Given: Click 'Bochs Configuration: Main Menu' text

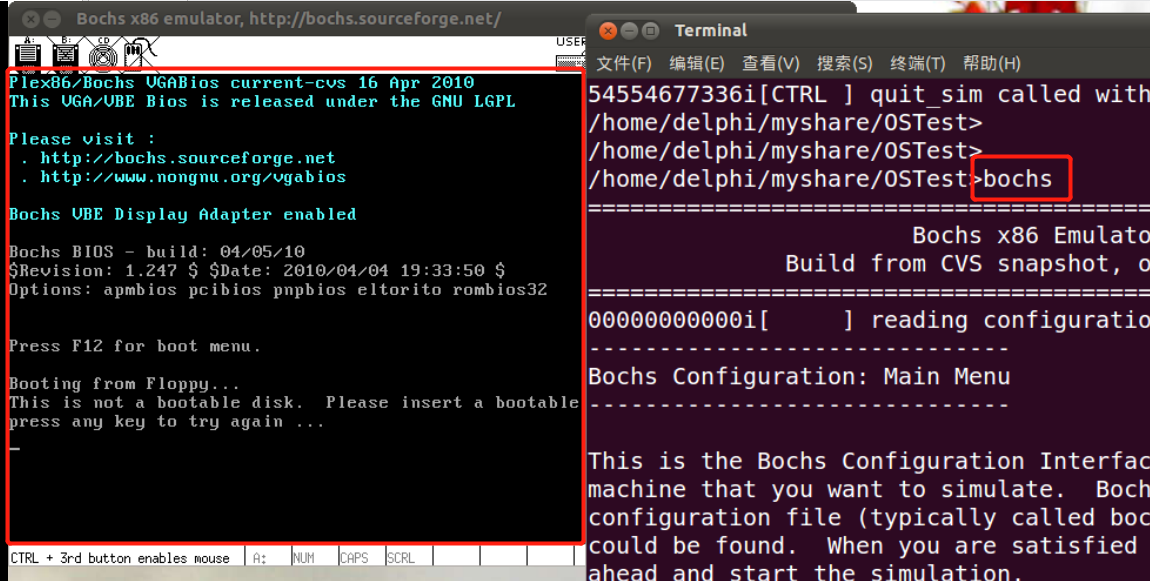Looking at the screenshot, I should point(799,377).
